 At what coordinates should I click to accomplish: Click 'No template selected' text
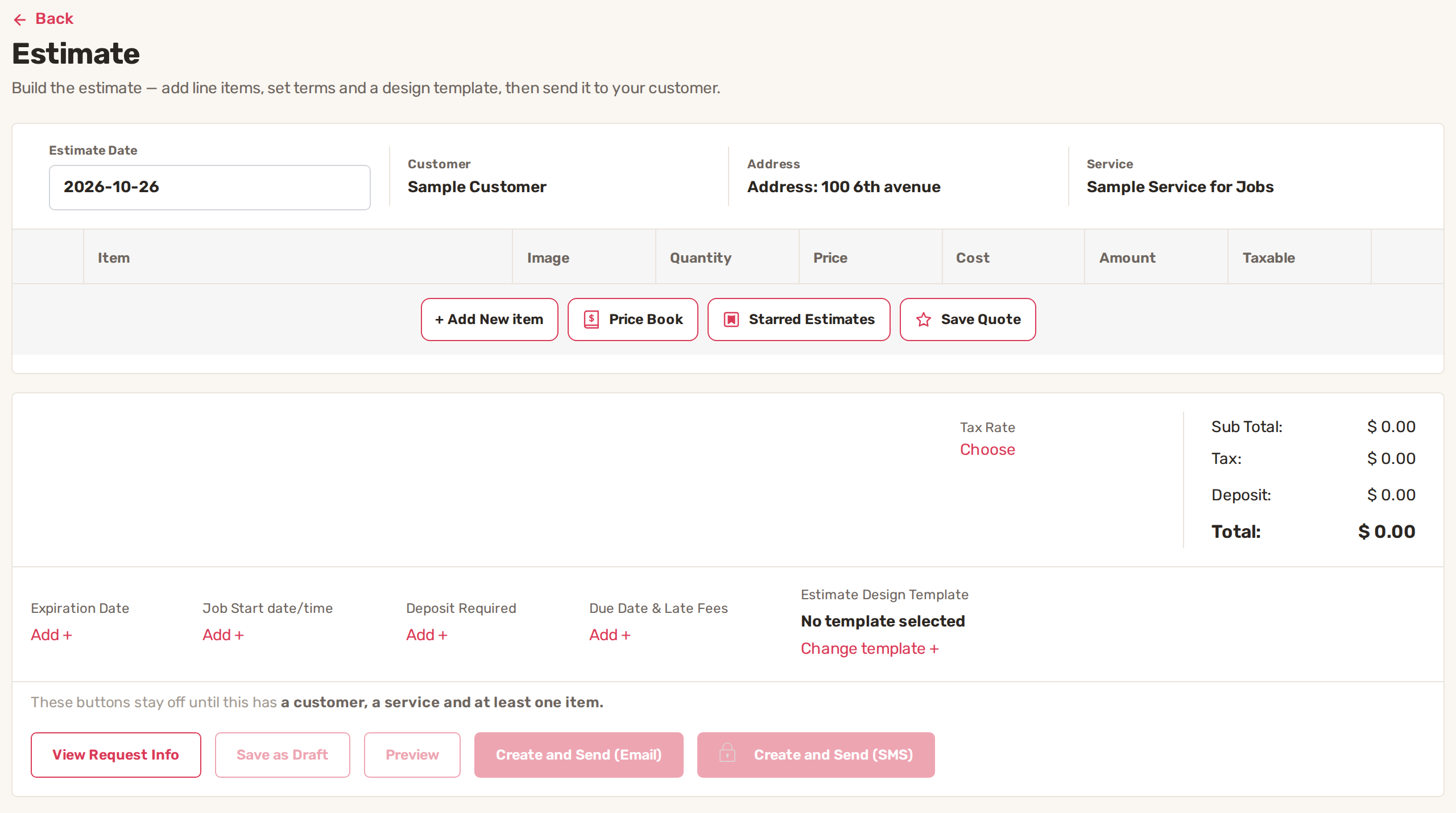click(883, 621)
